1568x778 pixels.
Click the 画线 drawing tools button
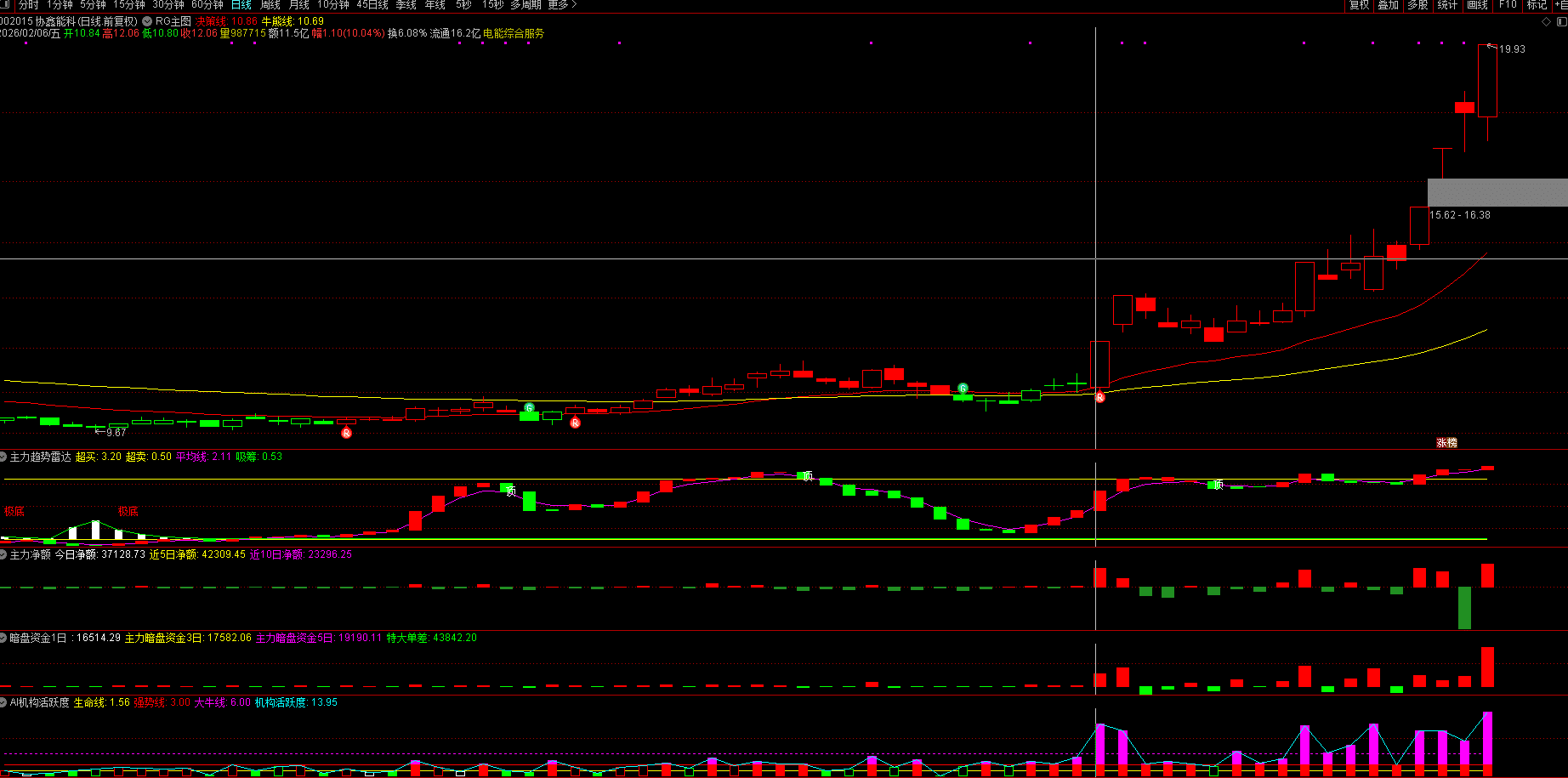(1478, 5)
